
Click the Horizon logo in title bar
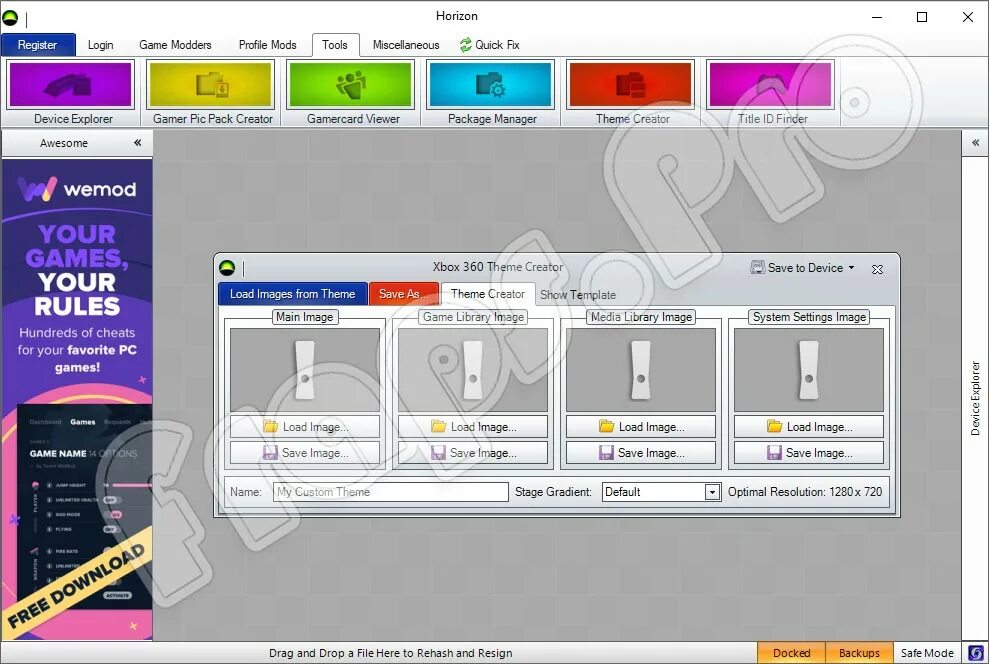11,18
